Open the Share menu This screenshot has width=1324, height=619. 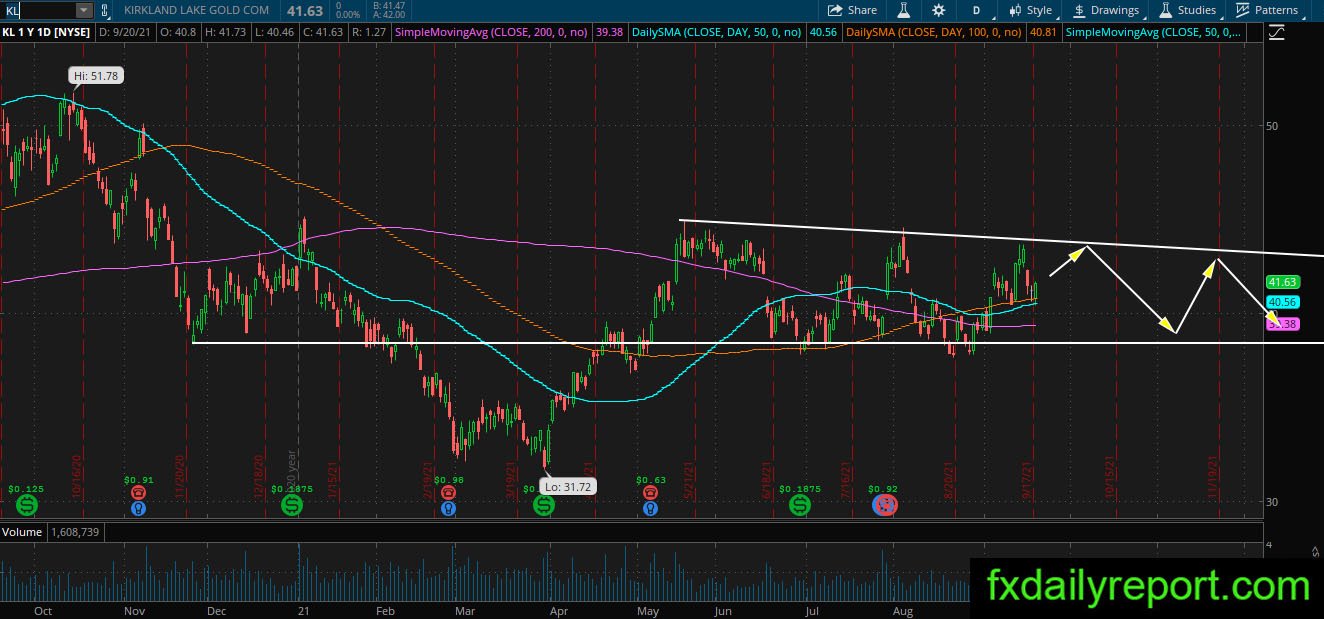(x=852, y=10)
